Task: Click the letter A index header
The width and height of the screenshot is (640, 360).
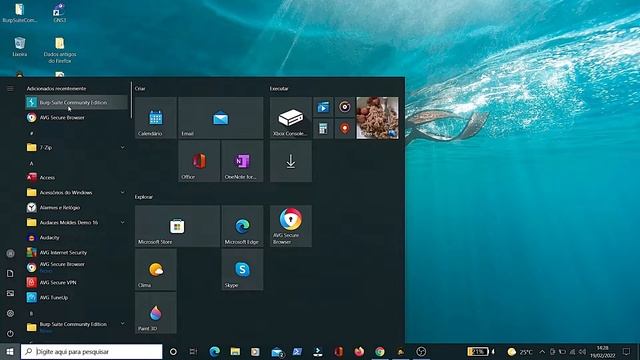Action: (31, 163)
